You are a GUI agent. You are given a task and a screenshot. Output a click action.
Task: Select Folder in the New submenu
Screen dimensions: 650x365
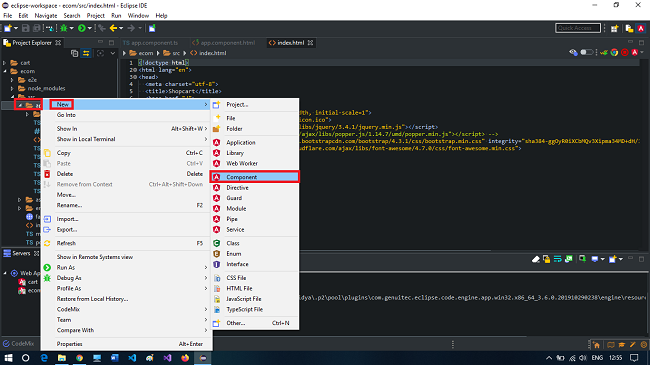point(254,129)
